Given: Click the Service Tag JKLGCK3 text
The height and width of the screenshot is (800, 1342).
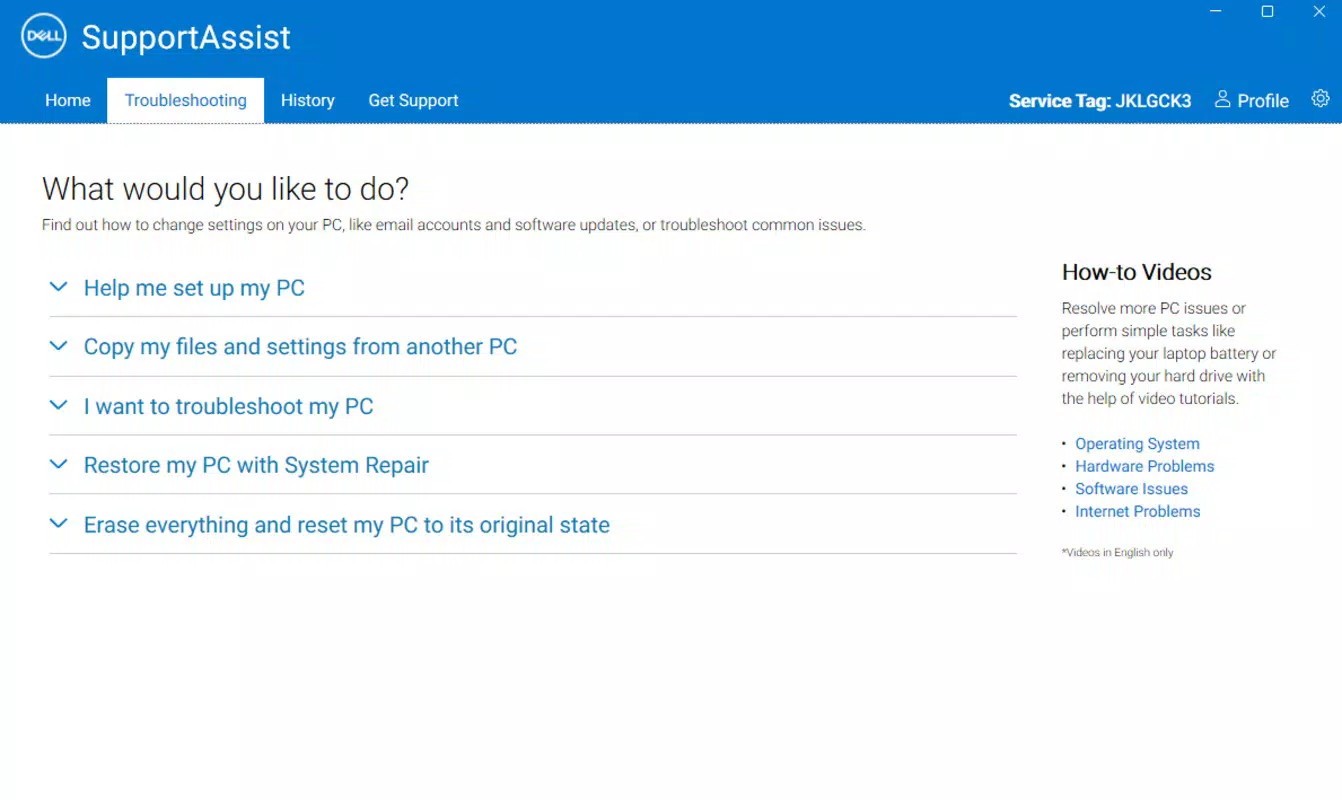Looking at the screenshot, I should (x=1100, y=101).
